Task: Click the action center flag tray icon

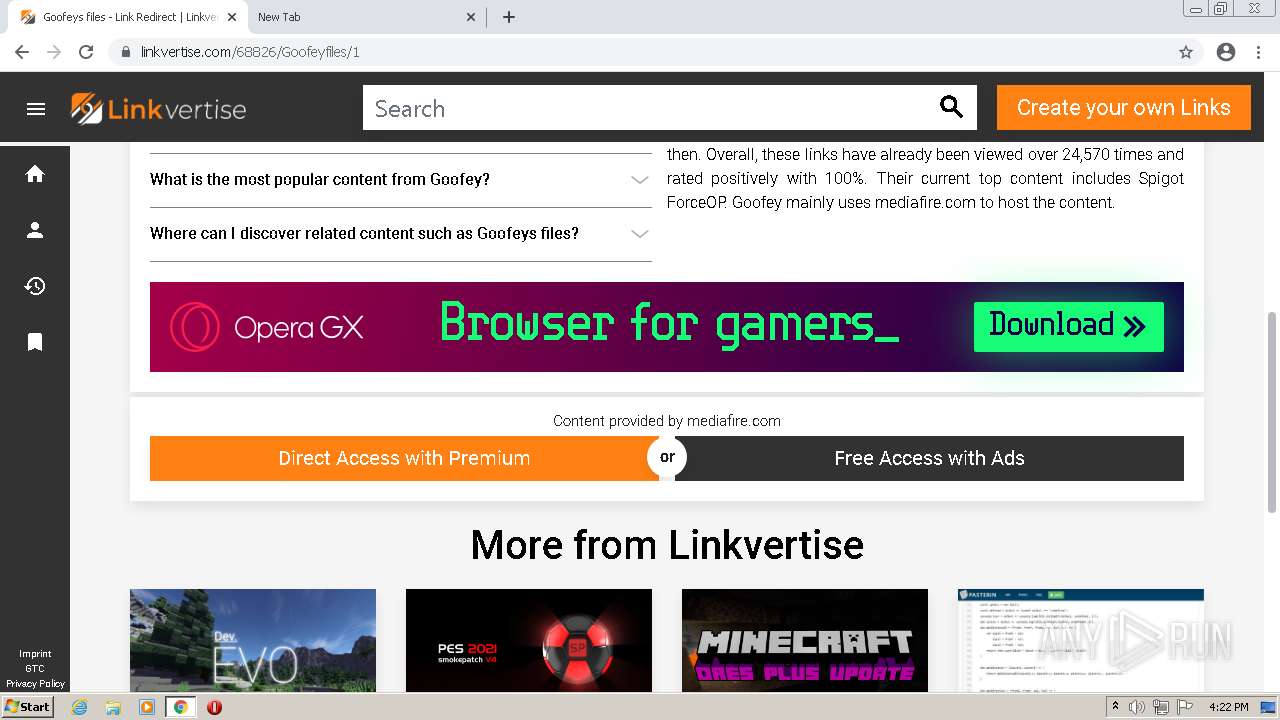Action: [1184, 707]
